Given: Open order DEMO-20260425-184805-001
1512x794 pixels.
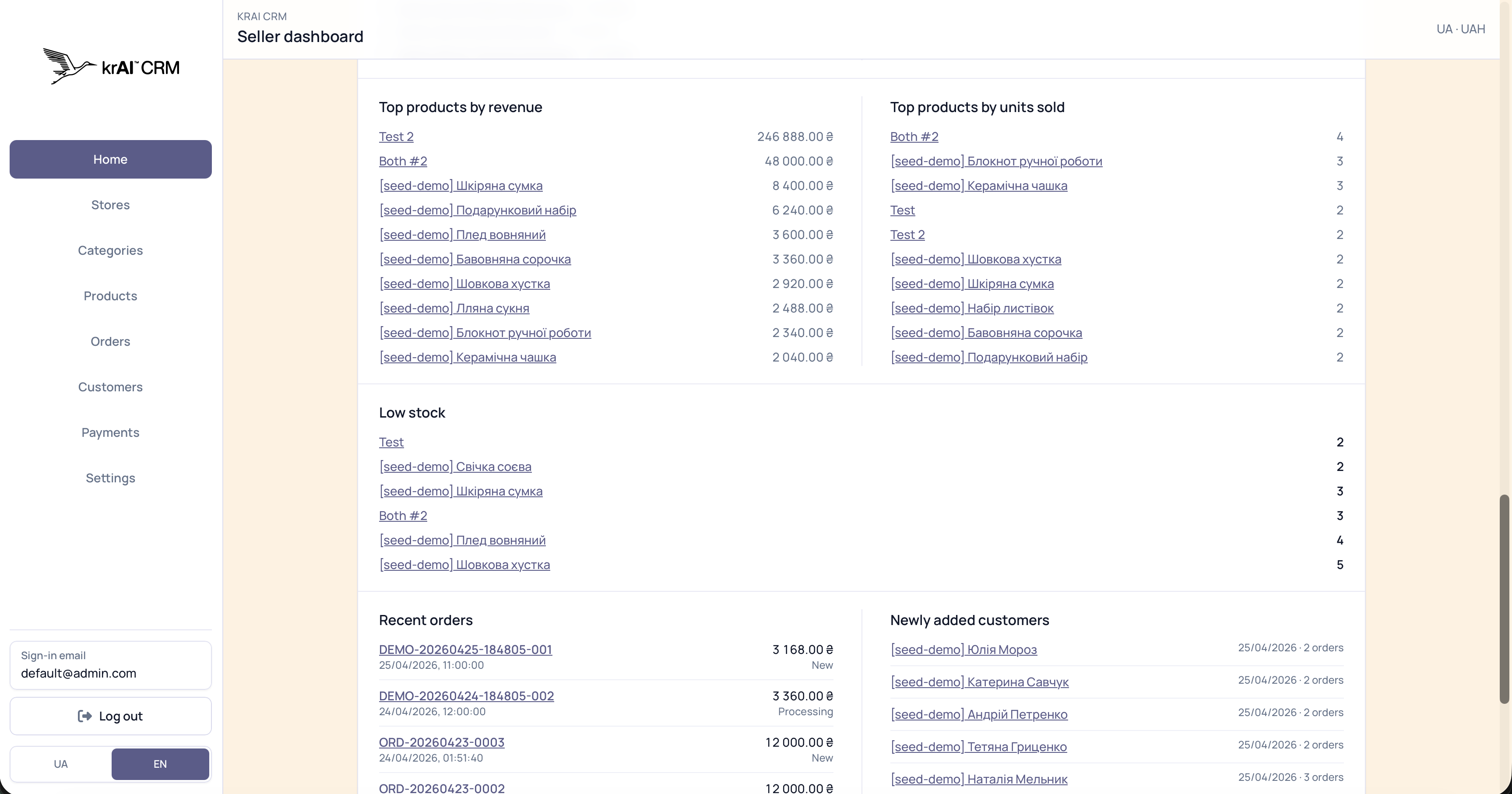Looking at the screenshot, I should pos(465,650).
